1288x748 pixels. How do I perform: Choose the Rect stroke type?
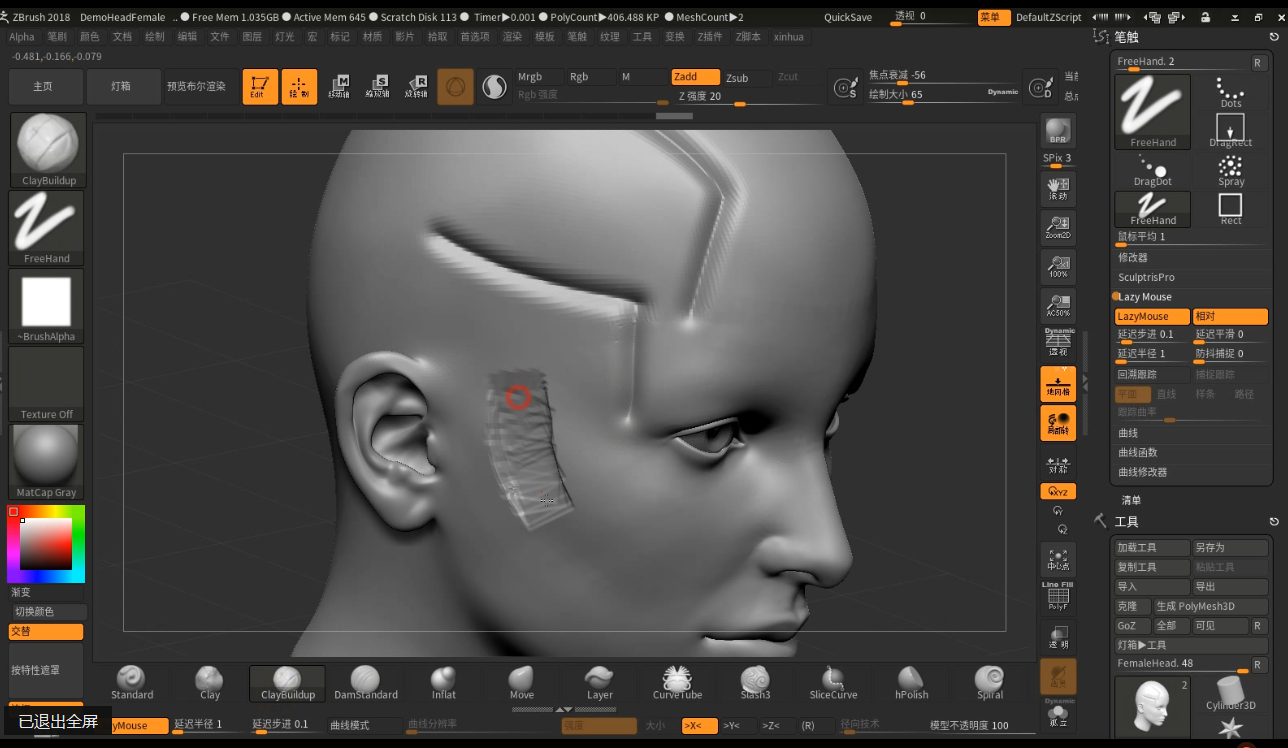[x=1231, y=209]
